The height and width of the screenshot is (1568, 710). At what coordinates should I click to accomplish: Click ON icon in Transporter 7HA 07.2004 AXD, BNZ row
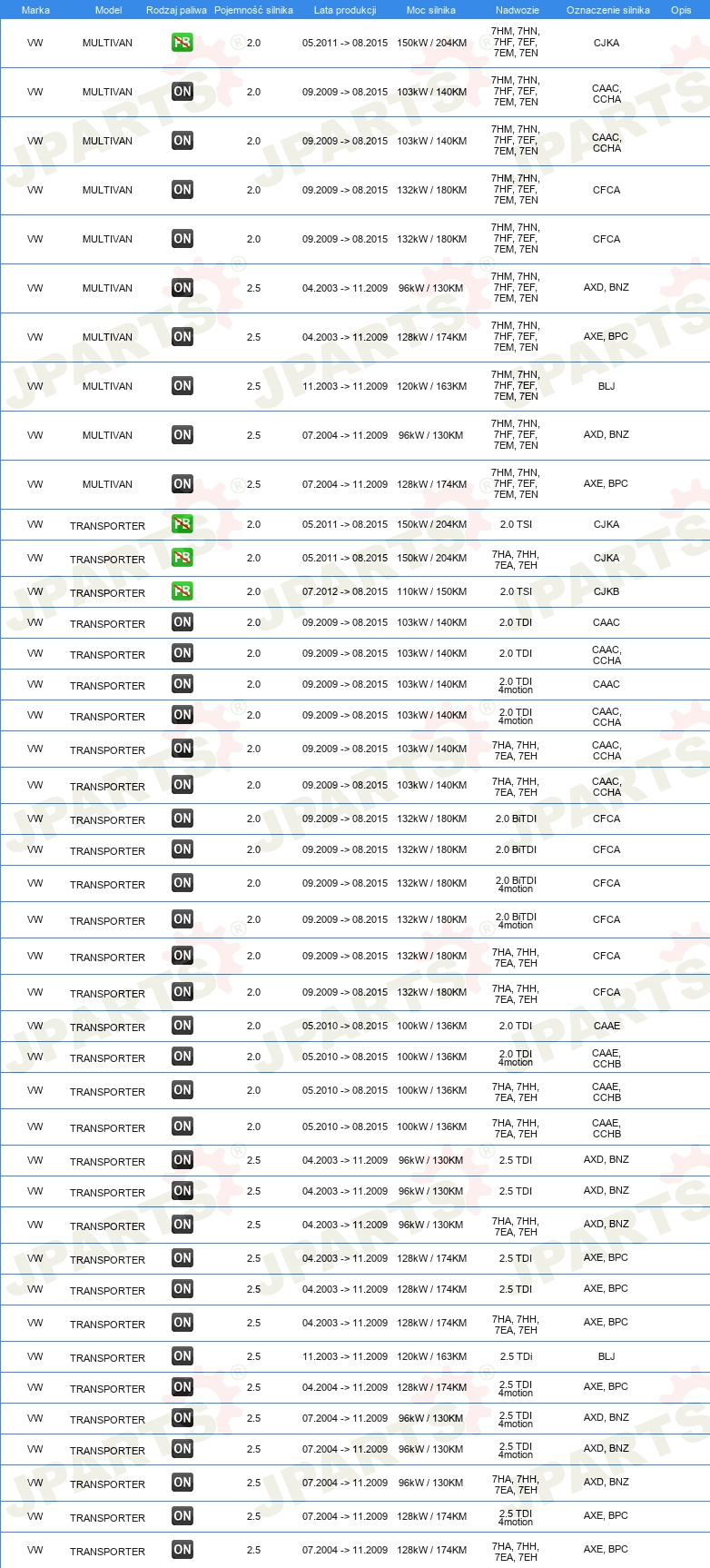pyautogui.click(x=182, y=1483)
